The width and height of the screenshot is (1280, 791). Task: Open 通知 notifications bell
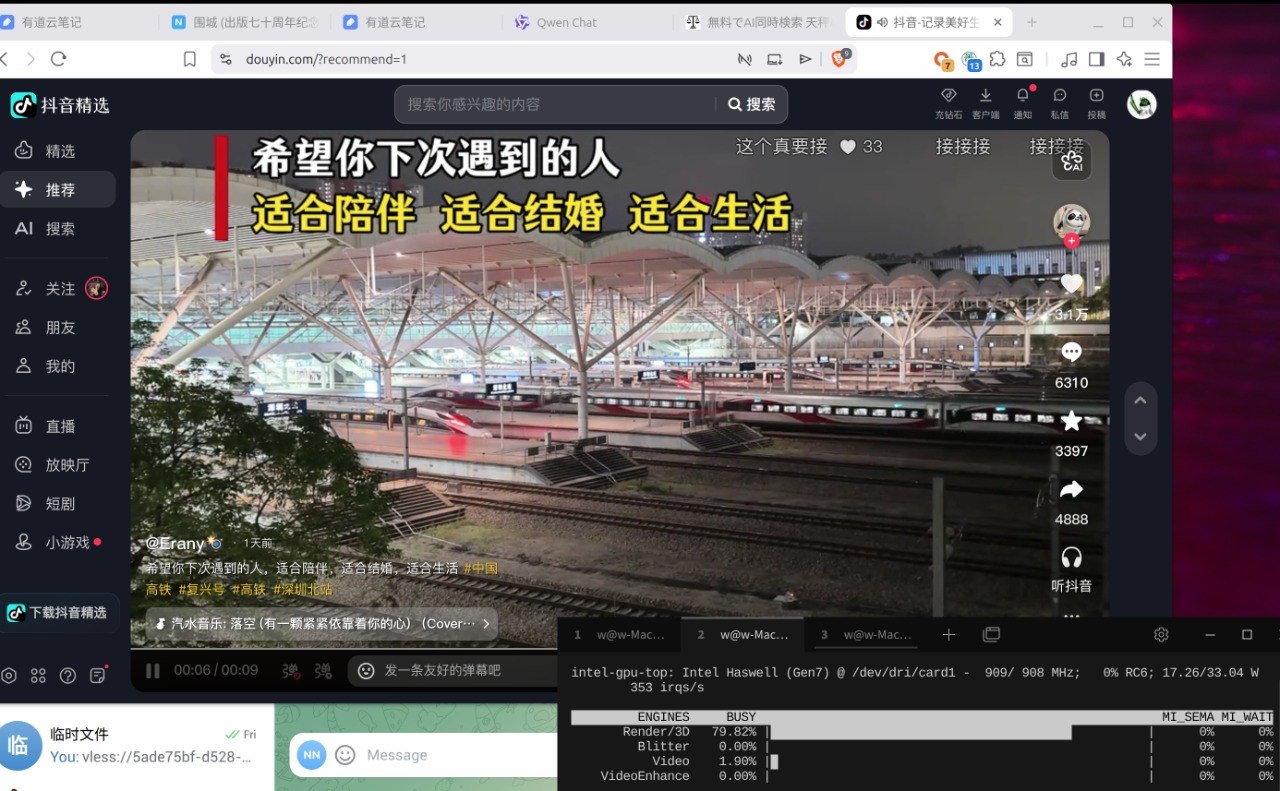[x=1022, y=104]
